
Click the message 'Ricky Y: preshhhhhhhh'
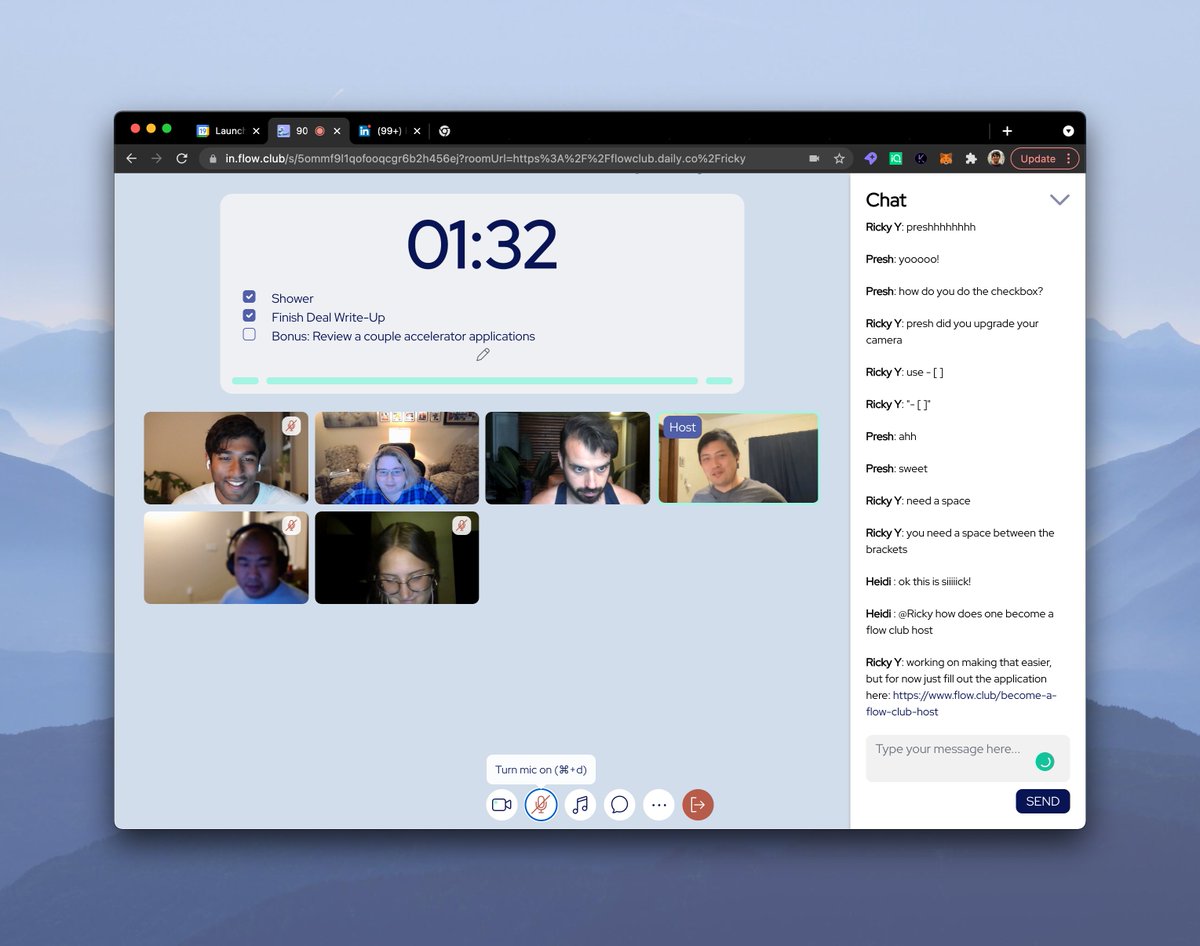click(920, 227)
